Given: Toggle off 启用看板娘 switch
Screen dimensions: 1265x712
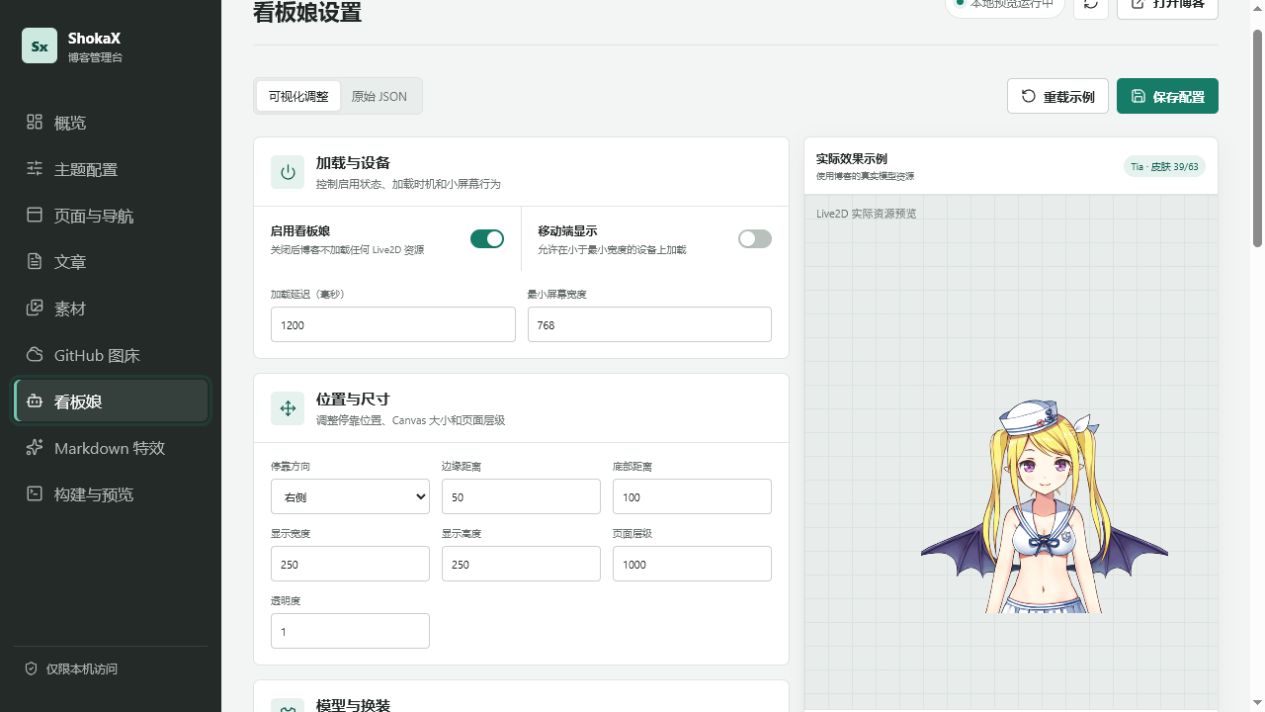Looking at the screenshot, I should coord(487,239).
